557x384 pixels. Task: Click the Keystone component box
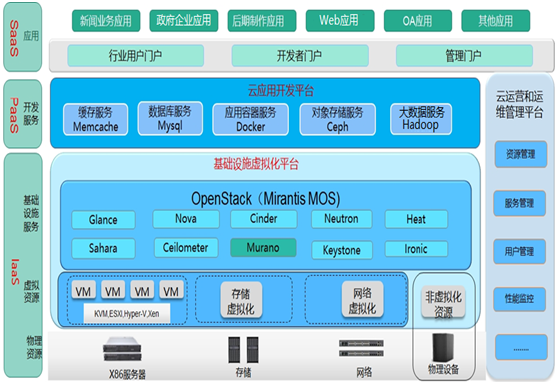[342, 250]
